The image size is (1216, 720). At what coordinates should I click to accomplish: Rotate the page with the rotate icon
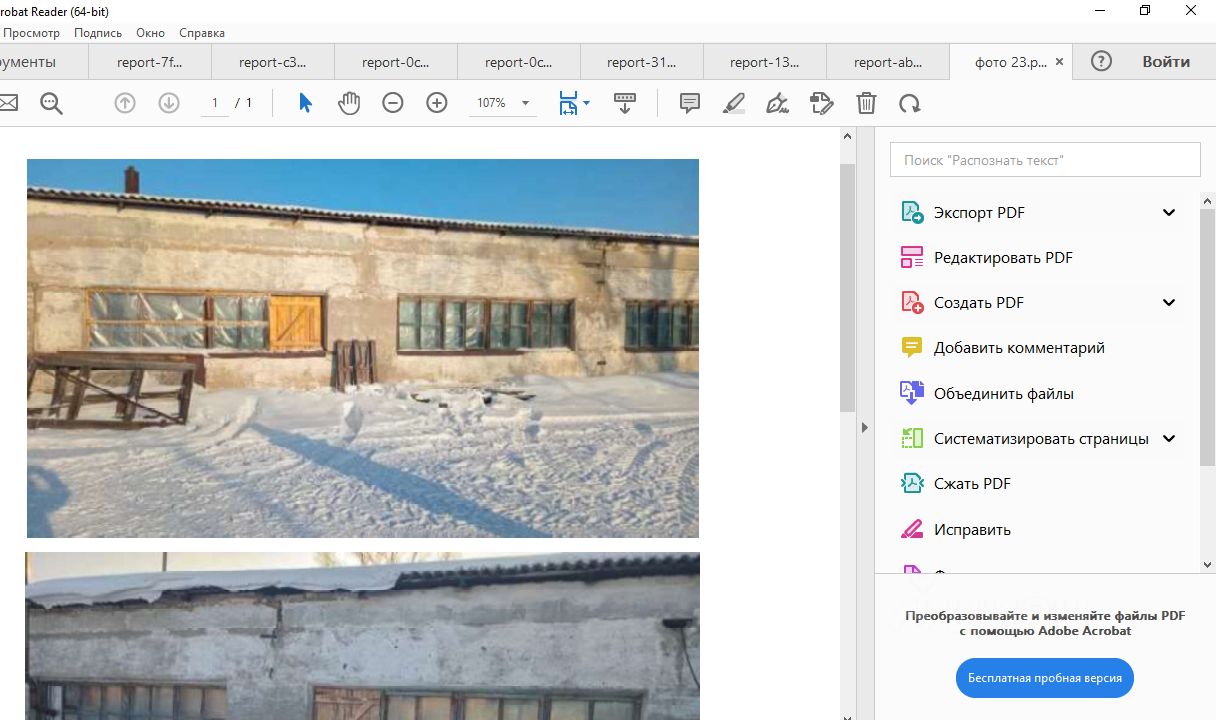(909, 103)
